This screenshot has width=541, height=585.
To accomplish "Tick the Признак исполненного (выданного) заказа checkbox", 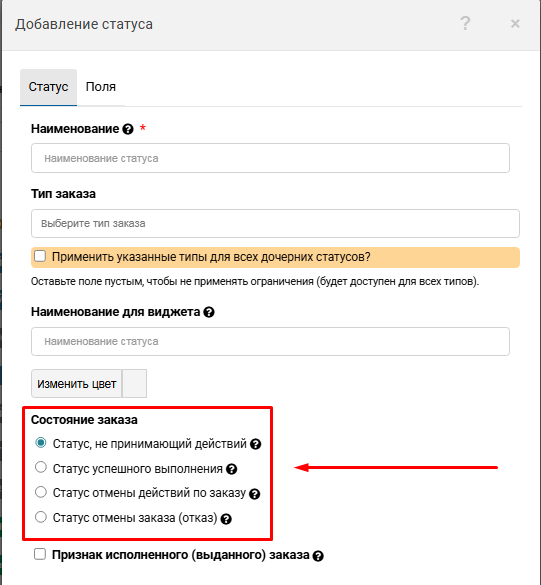I will pyautogui.click(x=40, y=554).
